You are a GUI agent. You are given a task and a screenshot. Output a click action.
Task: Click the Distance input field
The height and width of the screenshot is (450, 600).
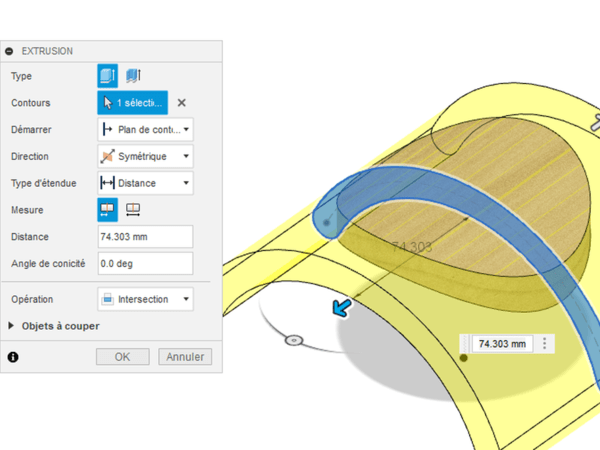145,236
